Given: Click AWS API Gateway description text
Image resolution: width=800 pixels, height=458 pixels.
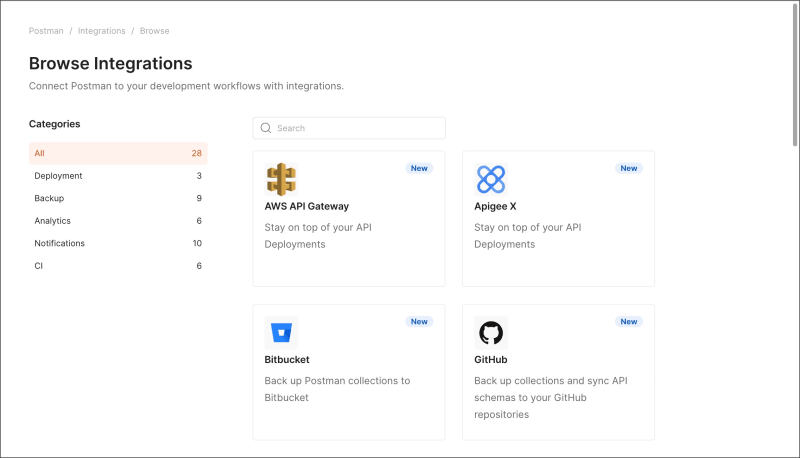Looking at the screenshot, I should click(318, 236).
